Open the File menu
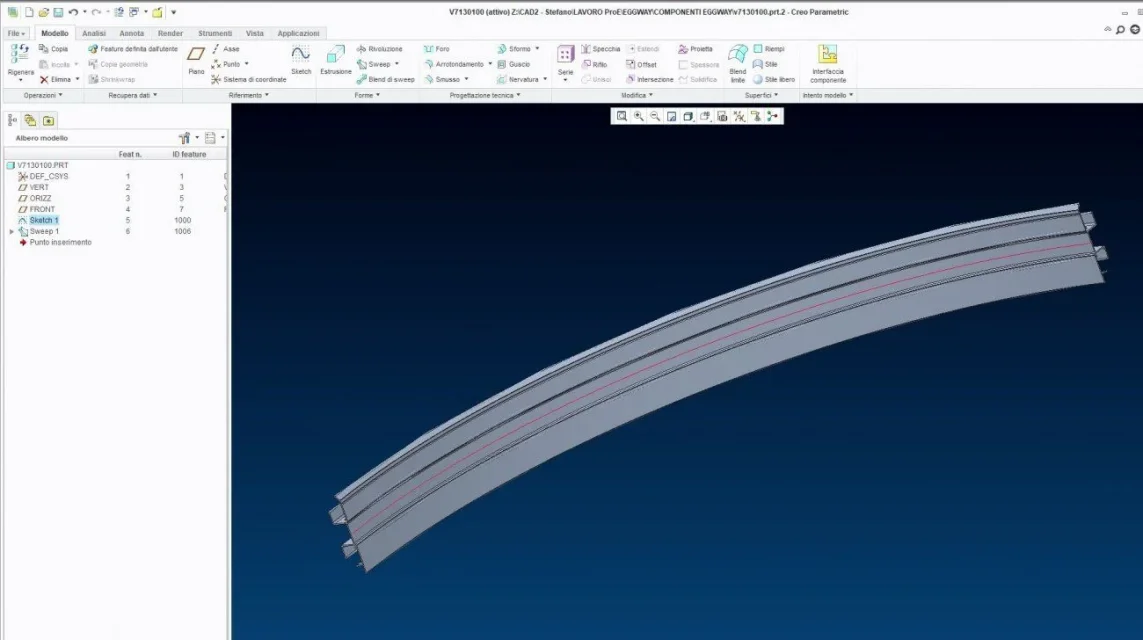Image resolution: width=1143 pixels, height=640 pixels. point(17,33)
